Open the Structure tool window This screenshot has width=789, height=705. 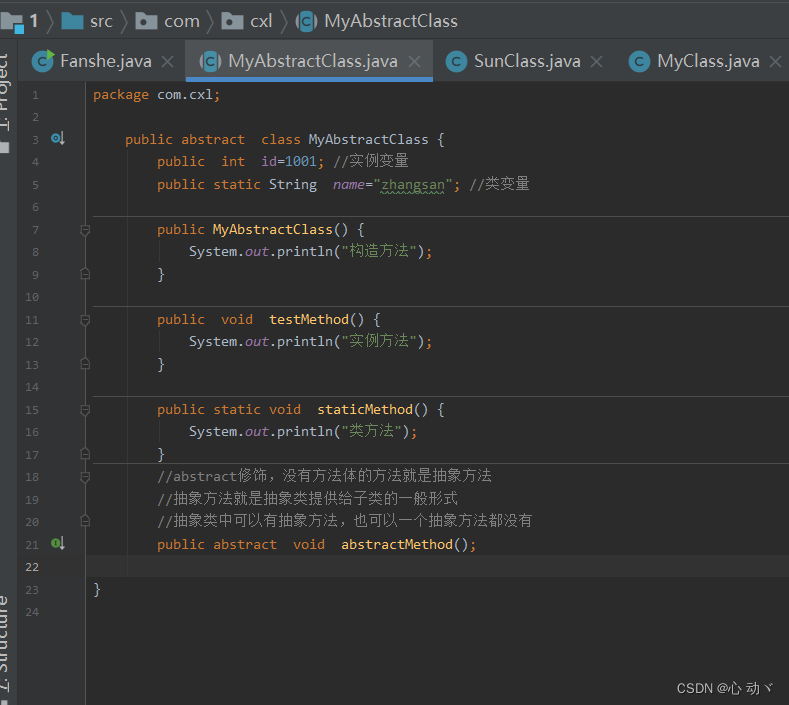tap(5, 648)
